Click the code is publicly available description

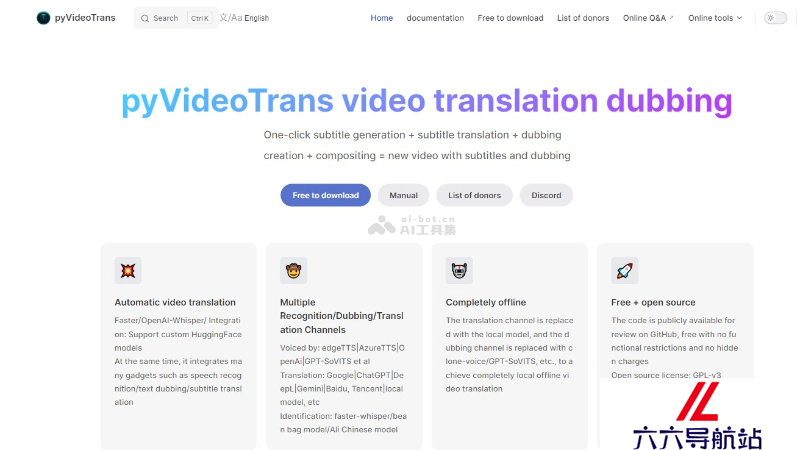point(674,341)
